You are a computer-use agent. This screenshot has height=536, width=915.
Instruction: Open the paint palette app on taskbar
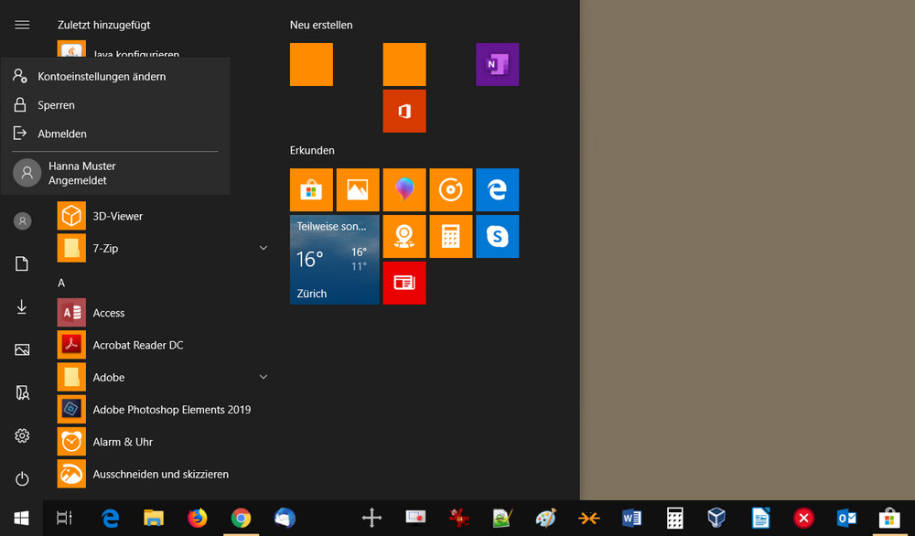pos(546,518)
